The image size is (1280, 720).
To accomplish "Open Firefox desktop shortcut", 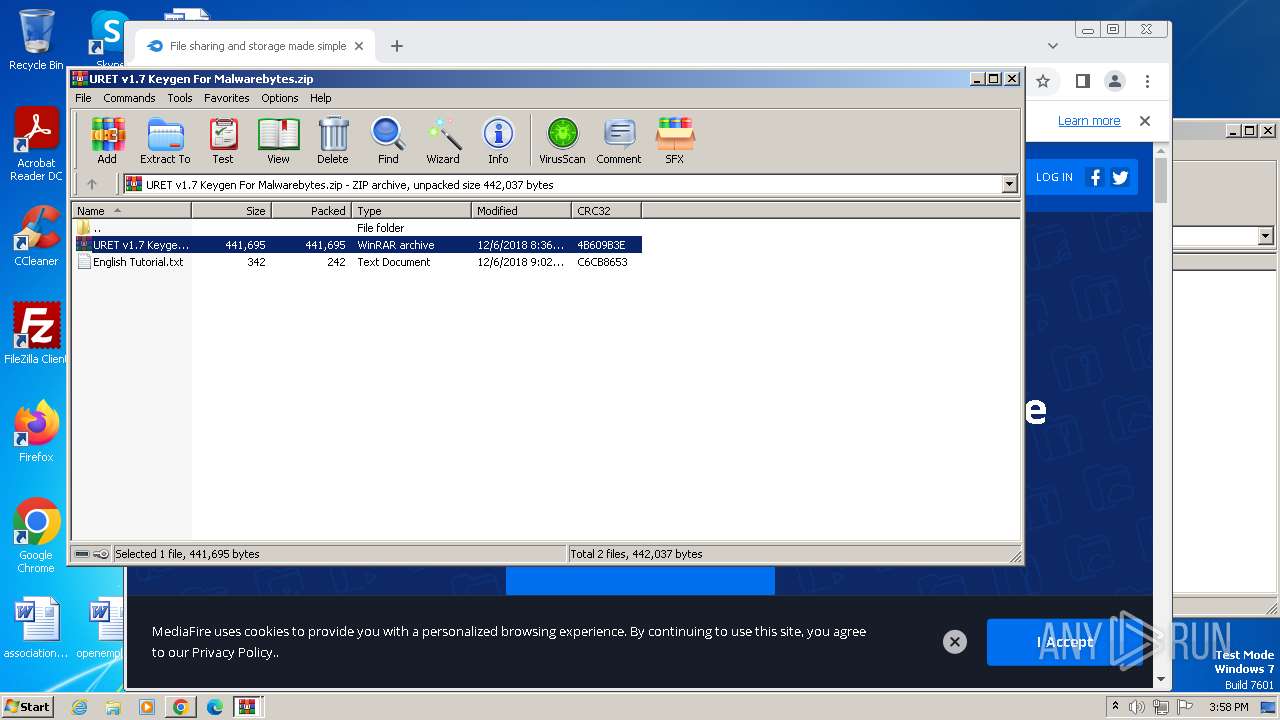I will point(36,432).
